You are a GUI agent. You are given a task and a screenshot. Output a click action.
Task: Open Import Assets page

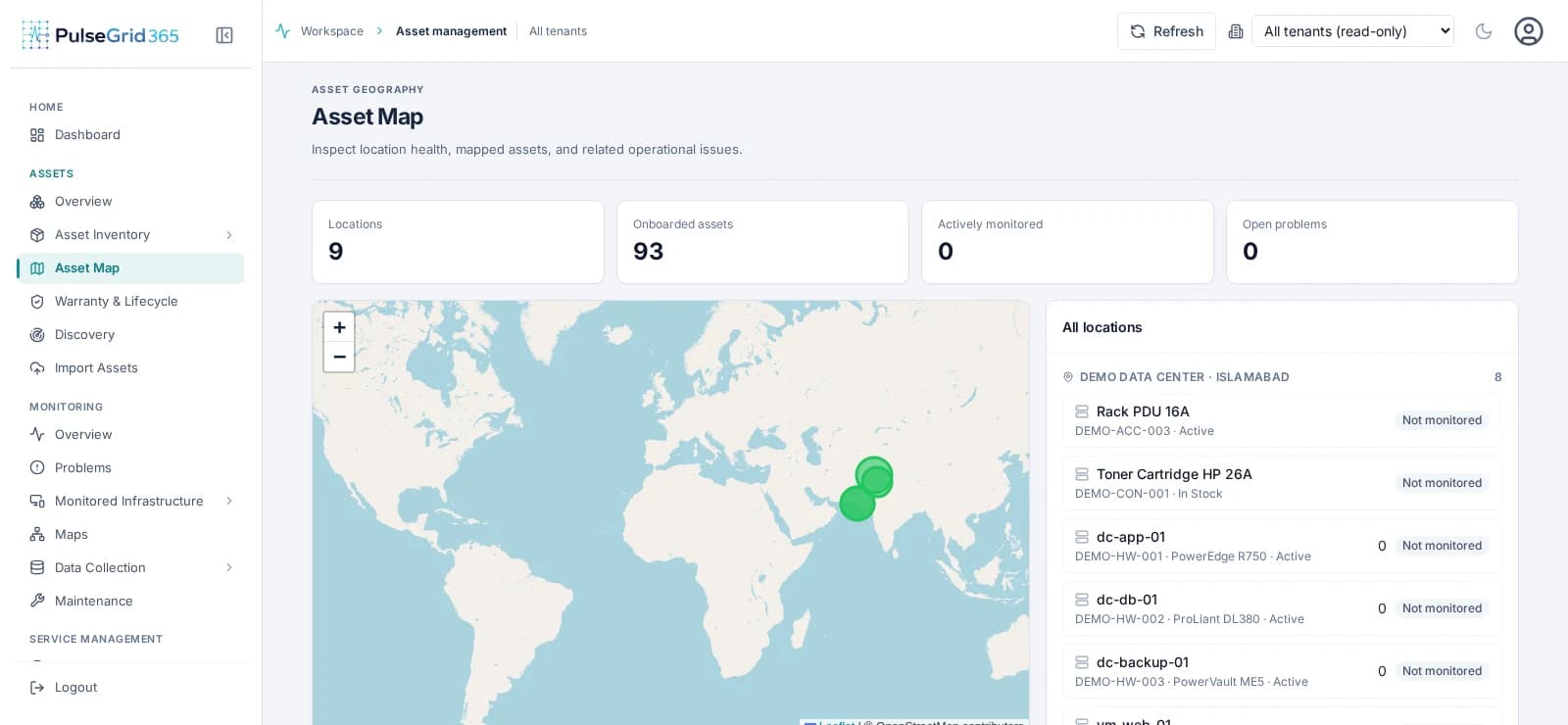tap(130, 368)
